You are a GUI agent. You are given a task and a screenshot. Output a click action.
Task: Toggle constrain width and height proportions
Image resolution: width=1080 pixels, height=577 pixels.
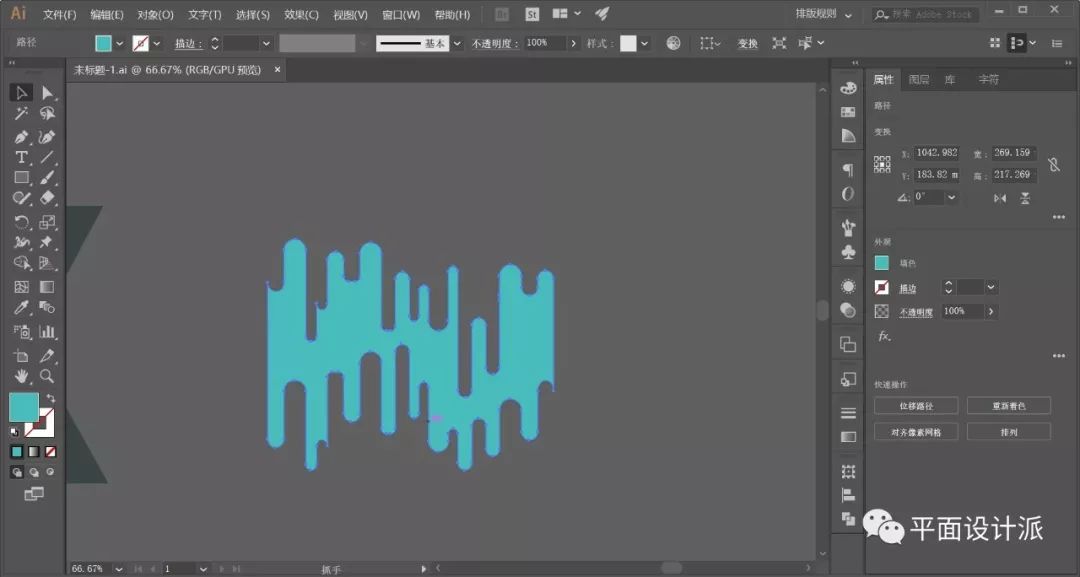[x=1053, y=165]
